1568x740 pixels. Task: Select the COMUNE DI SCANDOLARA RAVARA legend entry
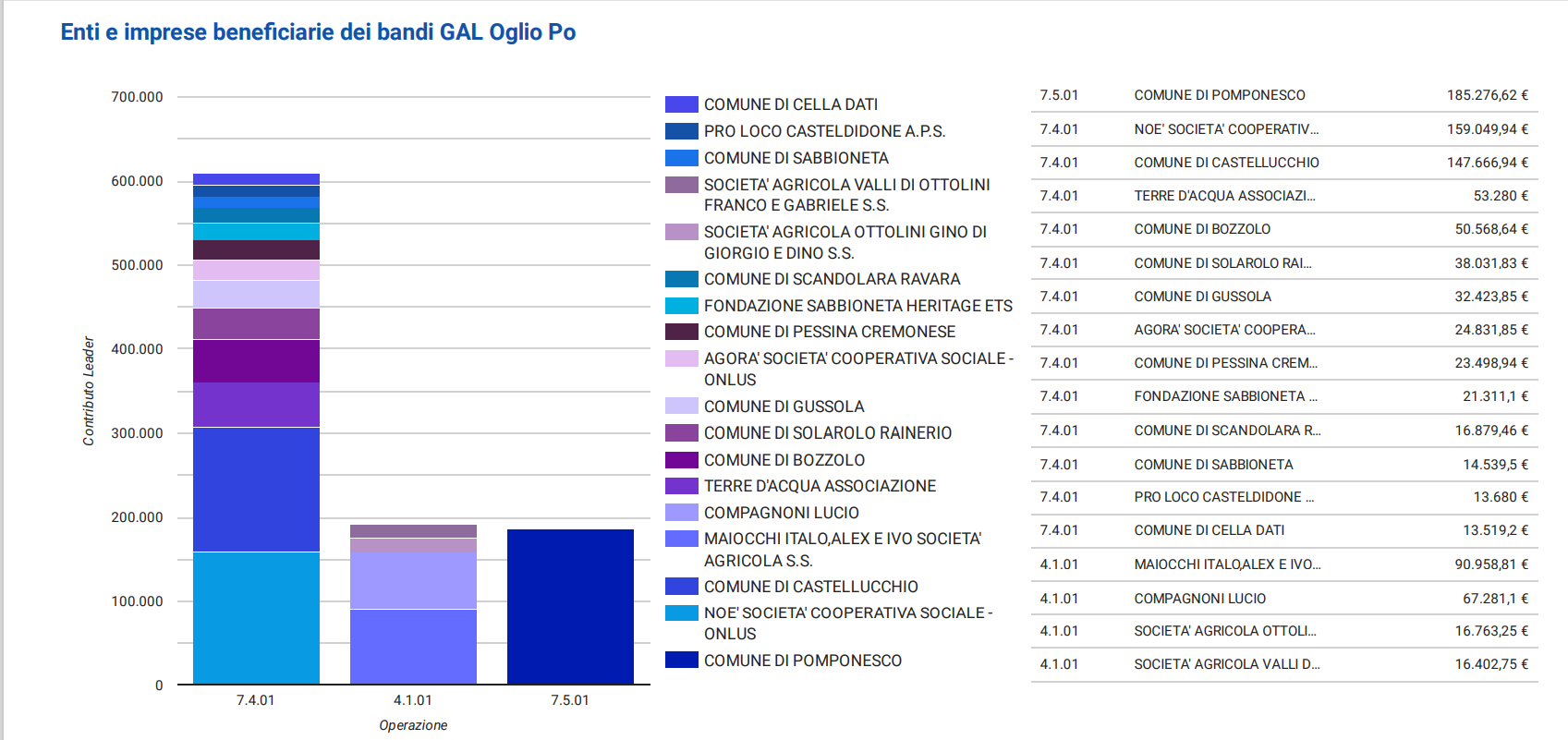pyautogui.click(x=832, y=279)
